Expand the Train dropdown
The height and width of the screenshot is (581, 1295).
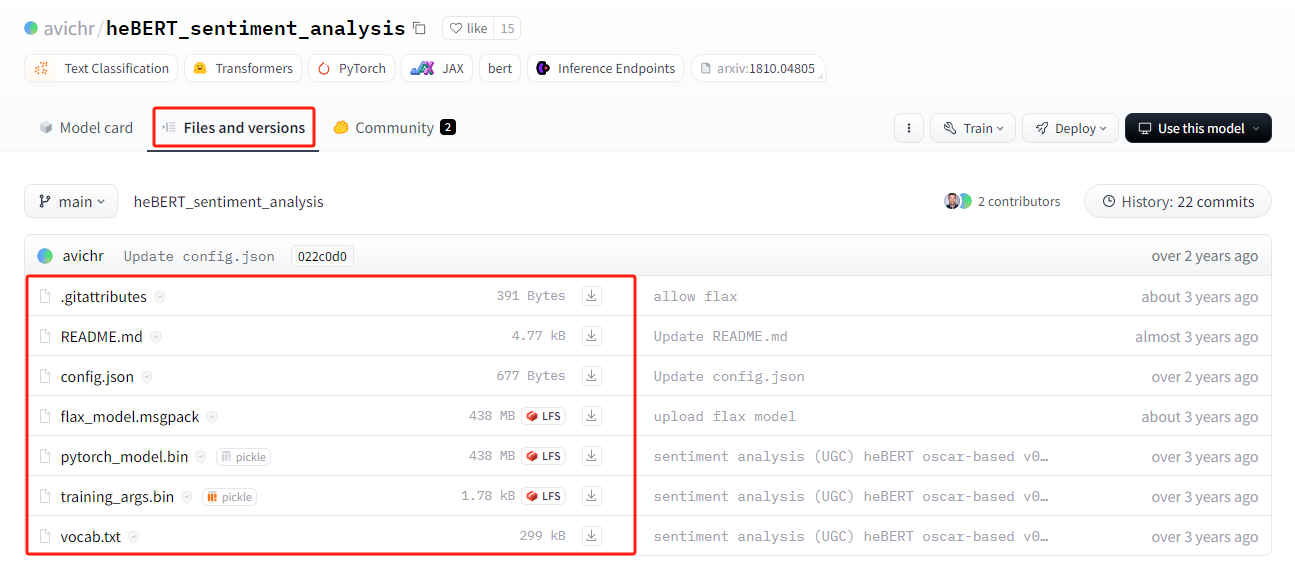(x=973, y=128)
